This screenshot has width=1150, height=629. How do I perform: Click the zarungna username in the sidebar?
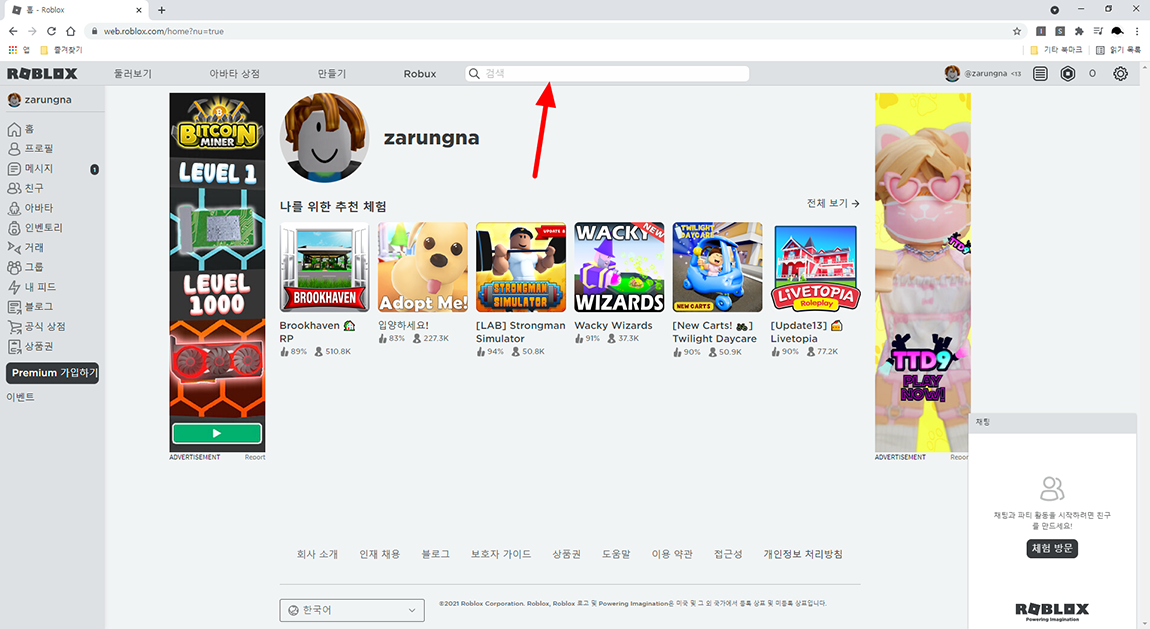tap(48, 100)
